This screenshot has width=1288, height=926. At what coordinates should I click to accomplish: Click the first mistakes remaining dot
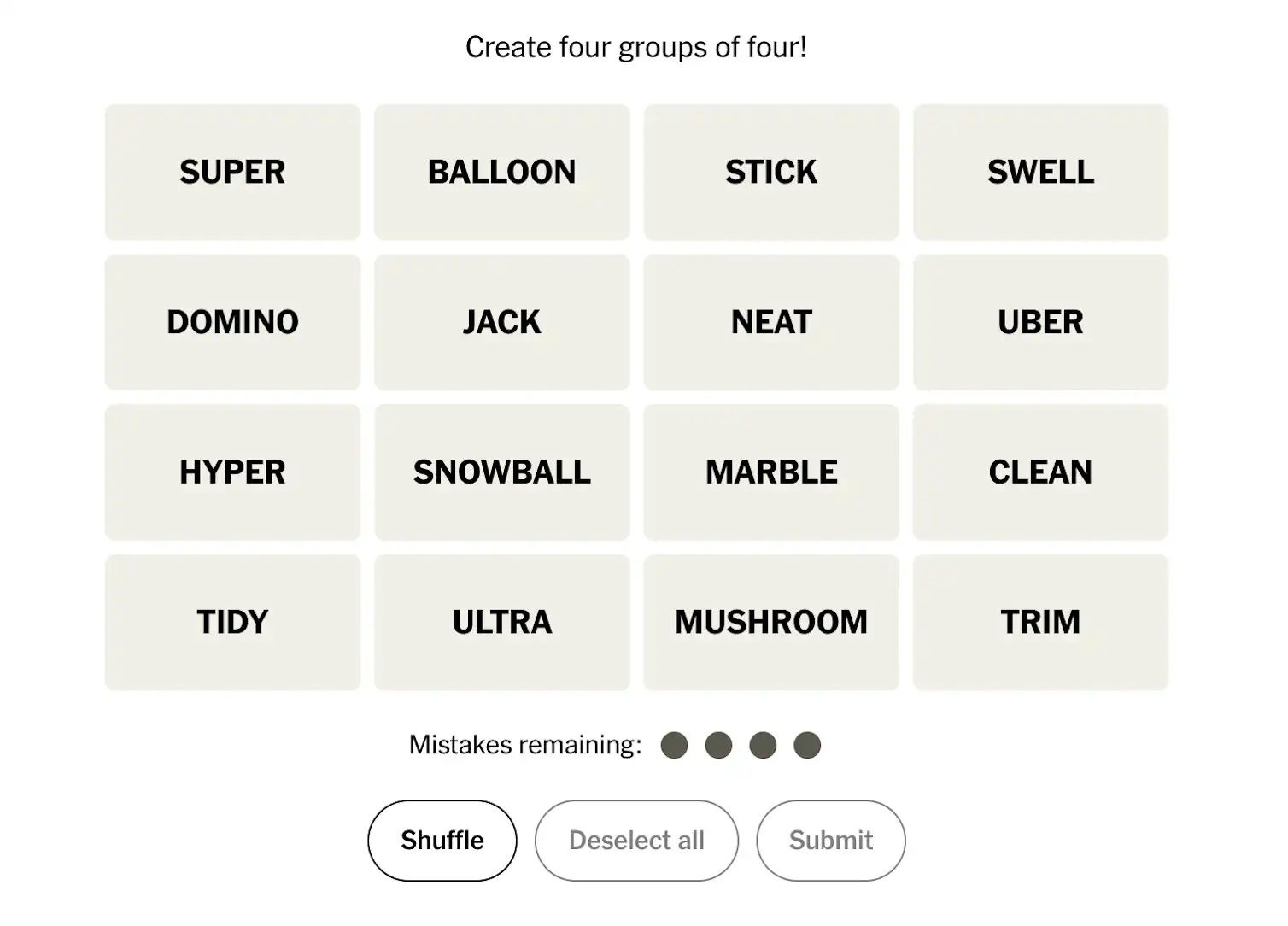click(x=675, y=744)
